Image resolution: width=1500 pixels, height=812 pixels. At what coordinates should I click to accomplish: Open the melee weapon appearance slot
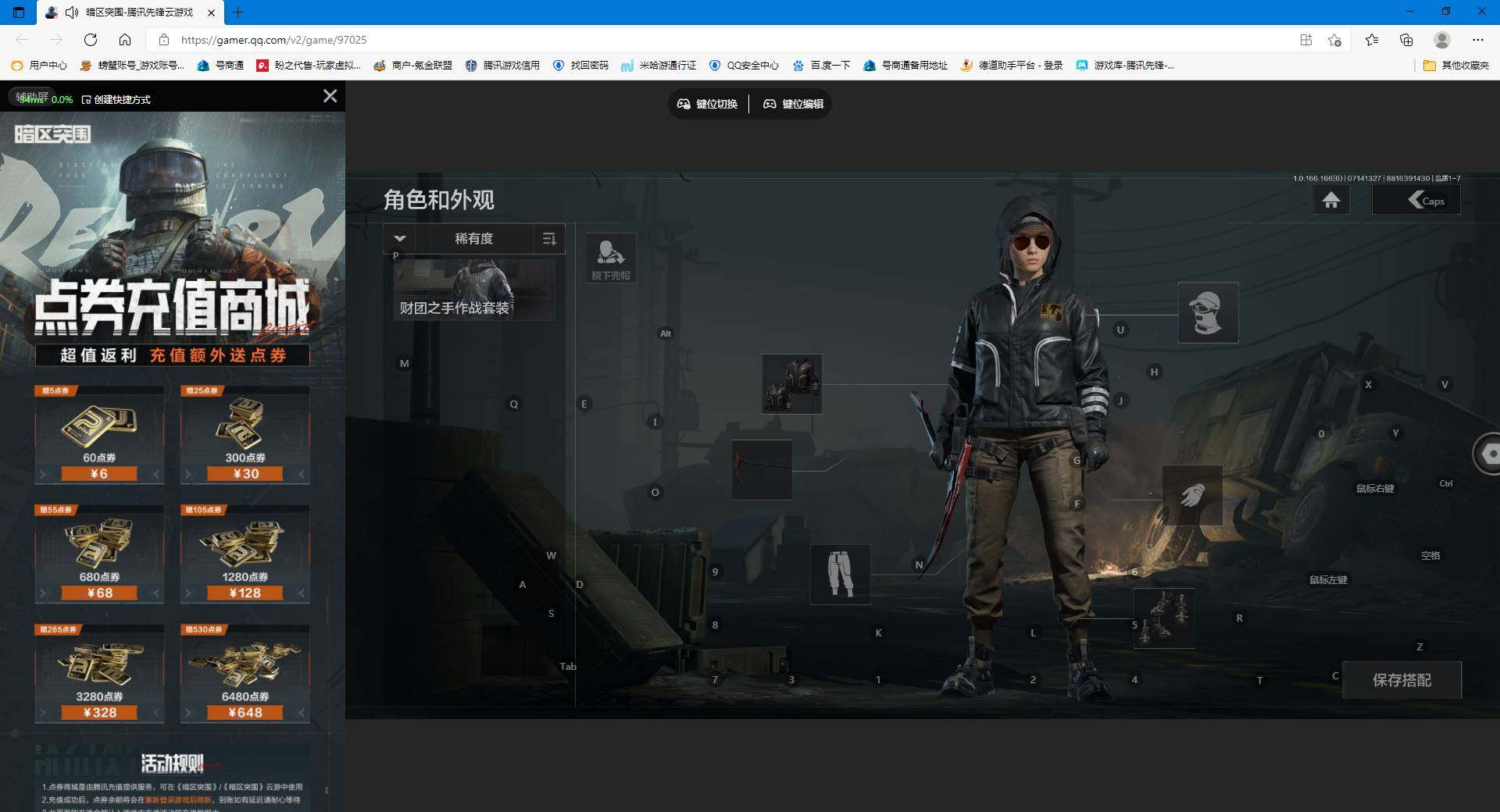pyautogui.click(x=762, y=470)
